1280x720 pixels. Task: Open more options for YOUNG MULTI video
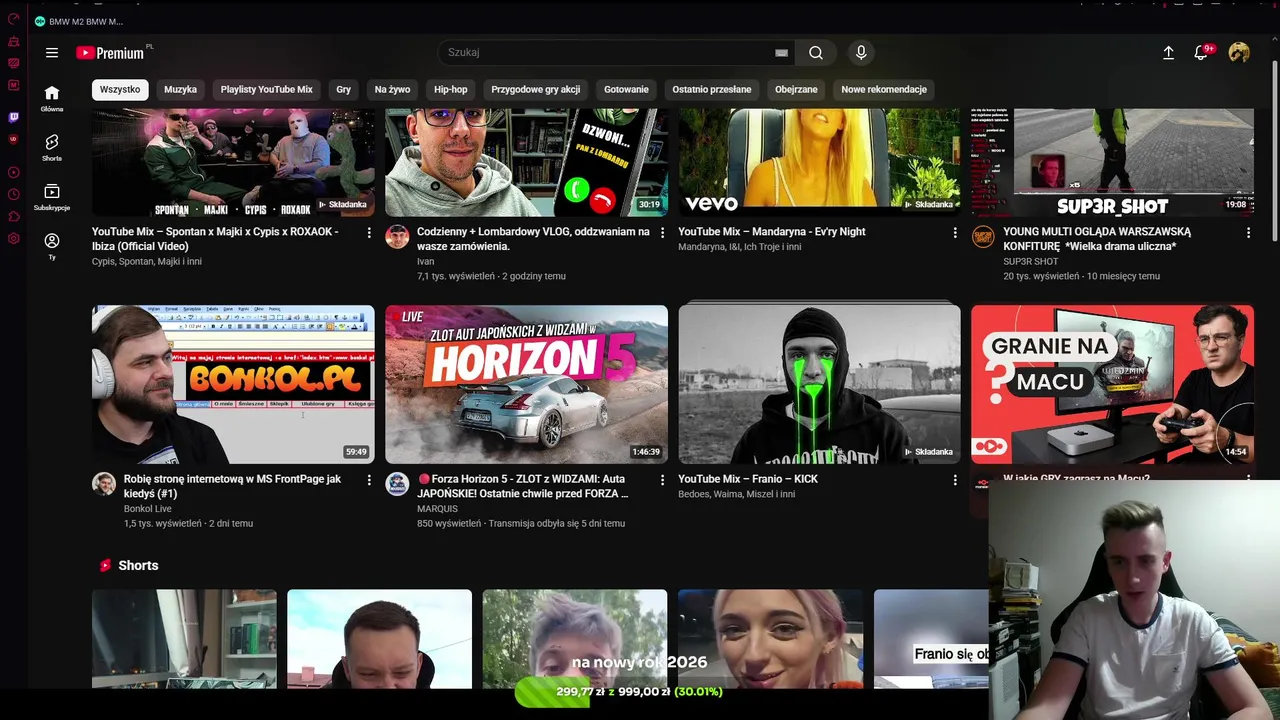click(x=1248, y=233)
